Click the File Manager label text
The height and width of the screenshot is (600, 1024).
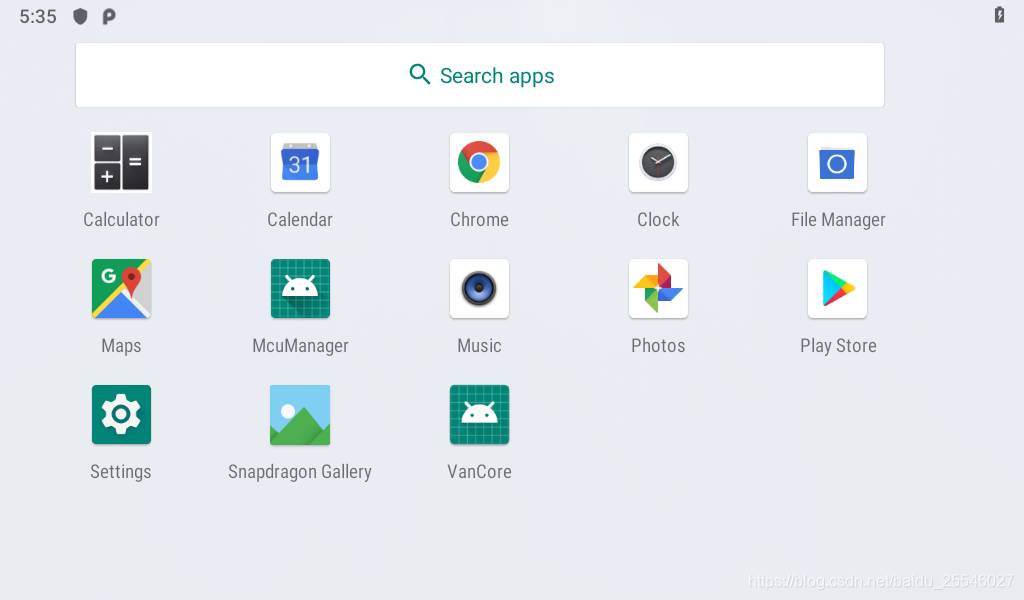coord(839,220)
